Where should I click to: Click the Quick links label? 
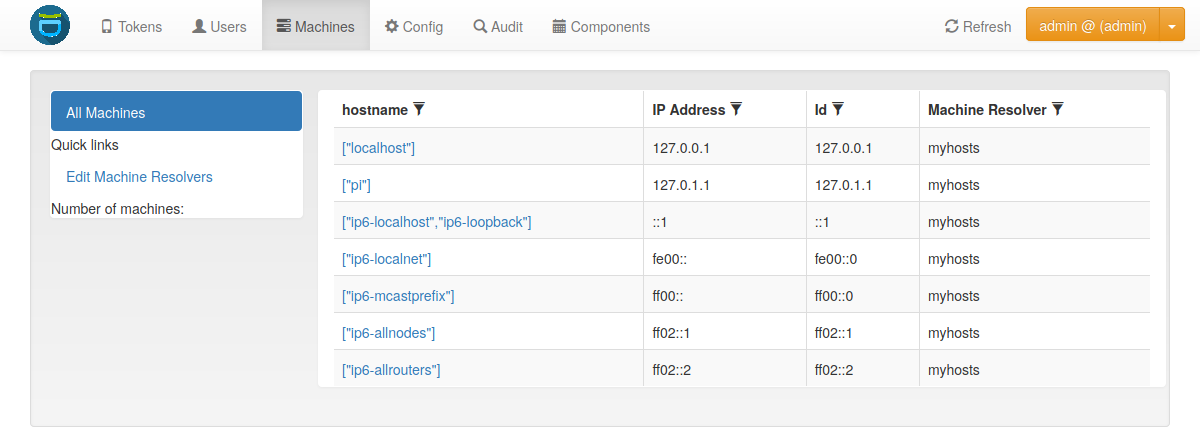(x=85, y=145)
